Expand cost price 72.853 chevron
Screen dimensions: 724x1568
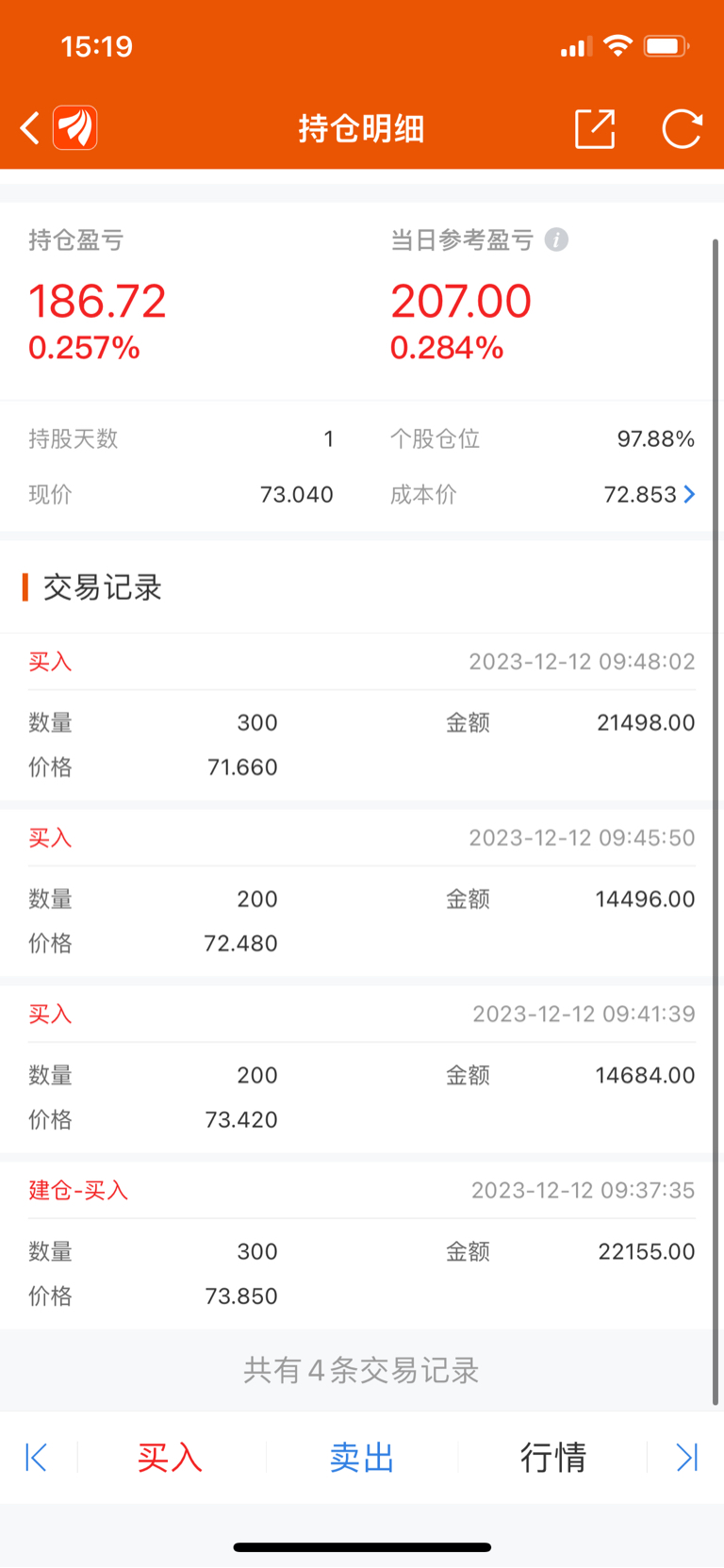689,494
